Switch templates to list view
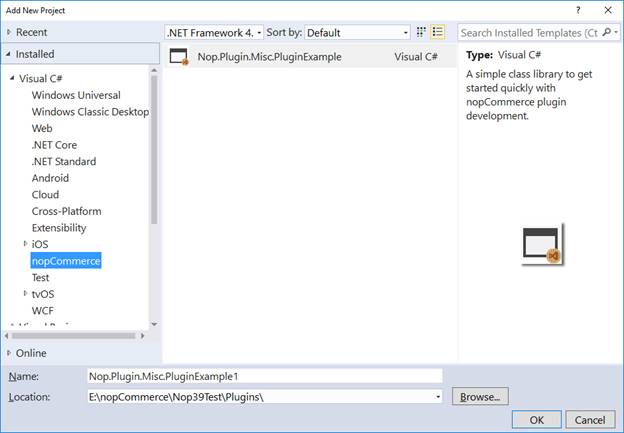 click(x=438, y=32)
